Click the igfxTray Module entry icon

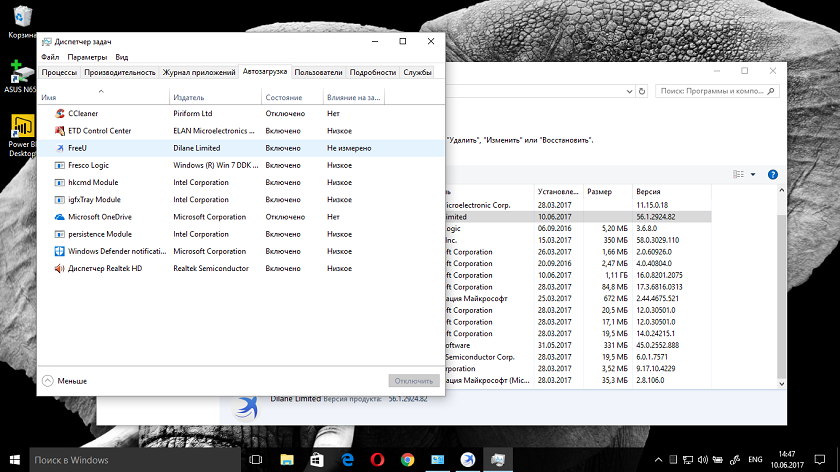point(59,199)
